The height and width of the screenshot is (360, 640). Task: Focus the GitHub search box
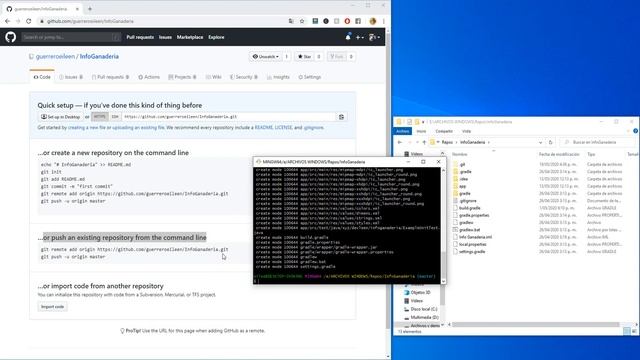point(71,37)
